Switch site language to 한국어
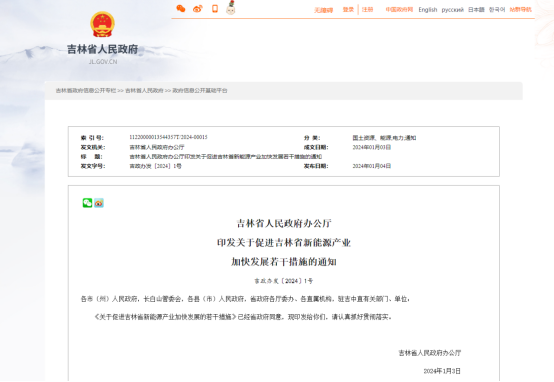This screenshot has height=382, width=554. tap(497, 10)
